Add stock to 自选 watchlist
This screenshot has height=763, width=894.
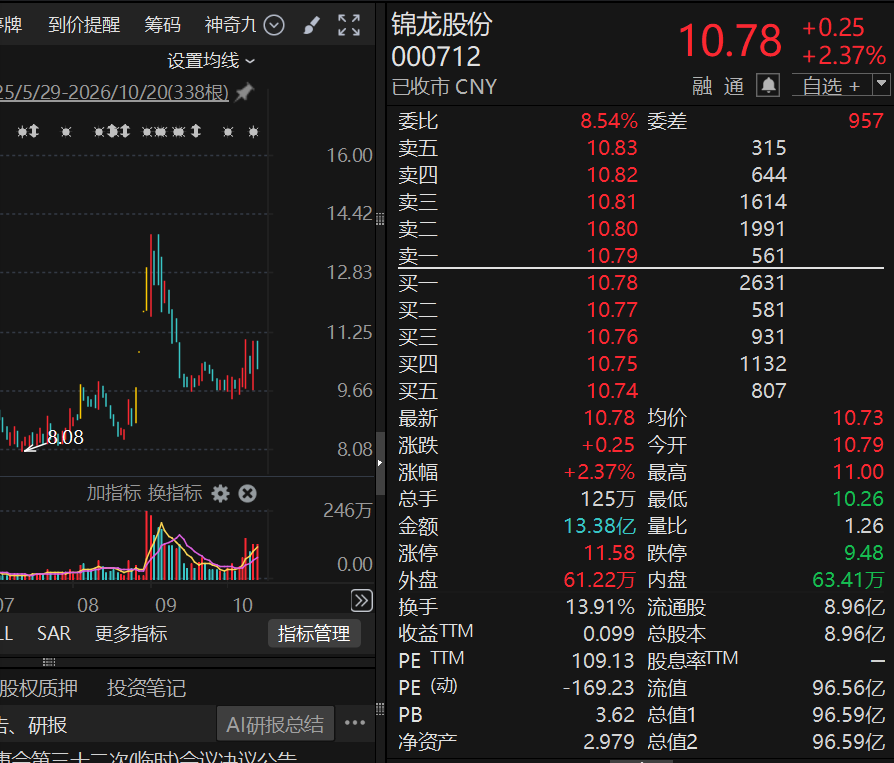tap(831, 86)
